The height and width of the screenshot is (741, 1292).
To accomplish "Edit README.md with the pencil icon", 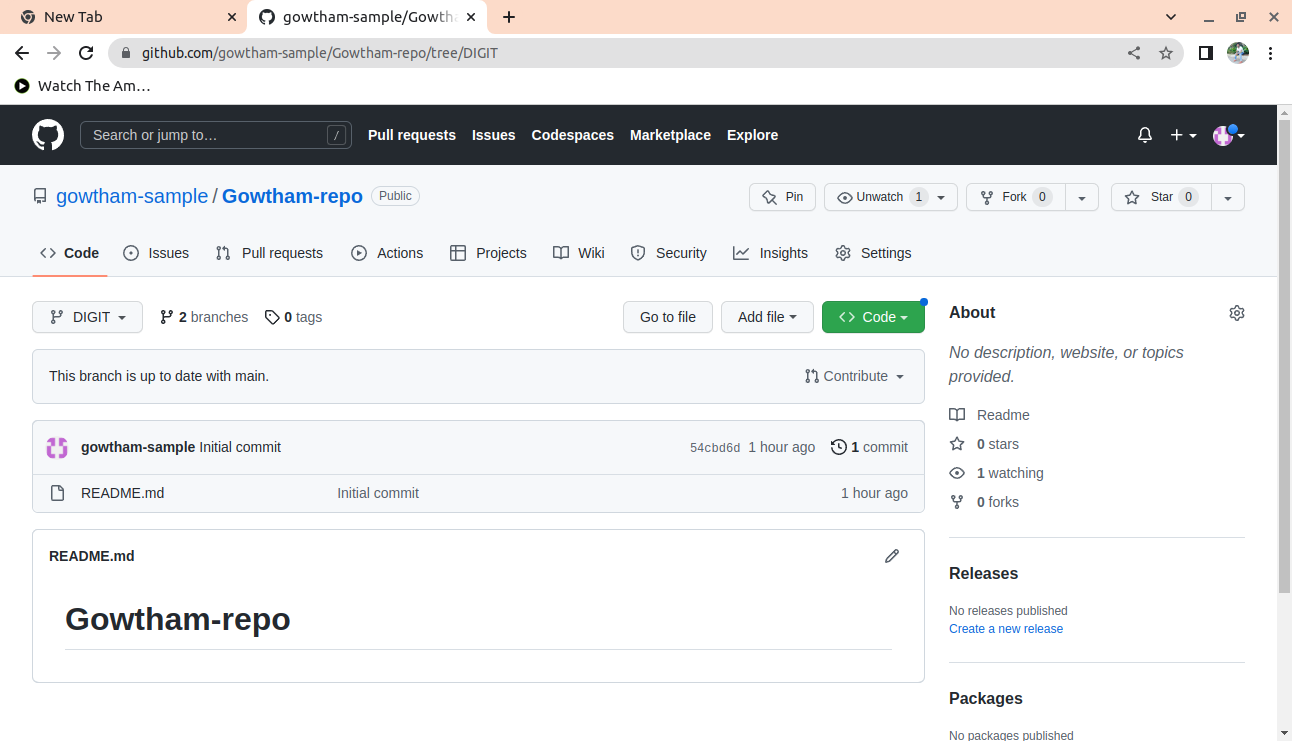I will point(892,556).
